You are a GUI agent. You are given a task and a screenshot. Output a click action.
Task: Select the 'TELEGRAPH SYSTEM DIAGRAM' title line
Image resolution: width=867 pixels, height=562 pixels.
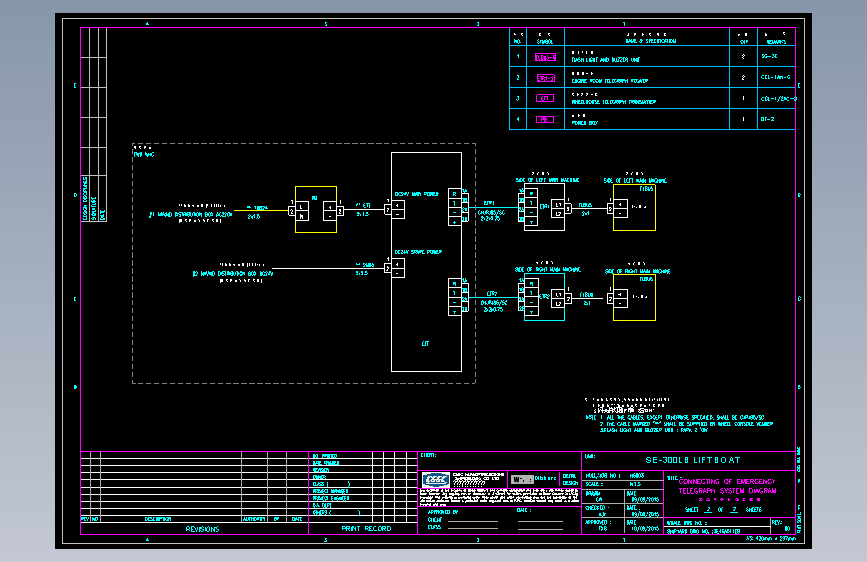click(x=727, y=491)
